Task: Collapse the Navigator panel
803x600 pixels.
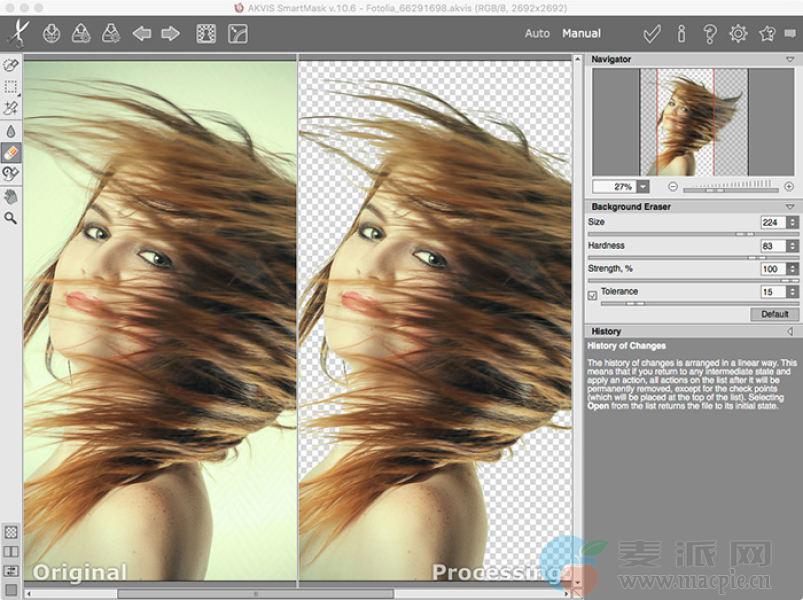Action: [791, 60]
